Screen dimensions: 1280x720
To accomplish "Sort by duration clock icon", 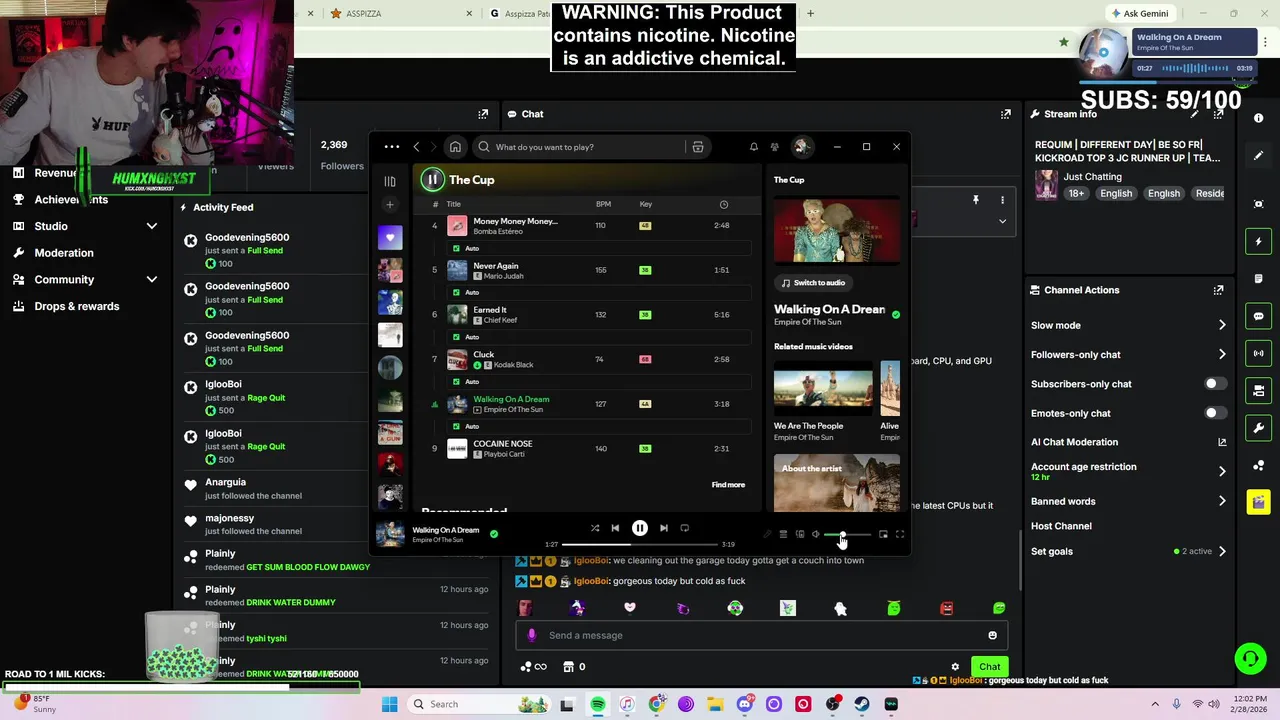I will (x=724, y=204).
